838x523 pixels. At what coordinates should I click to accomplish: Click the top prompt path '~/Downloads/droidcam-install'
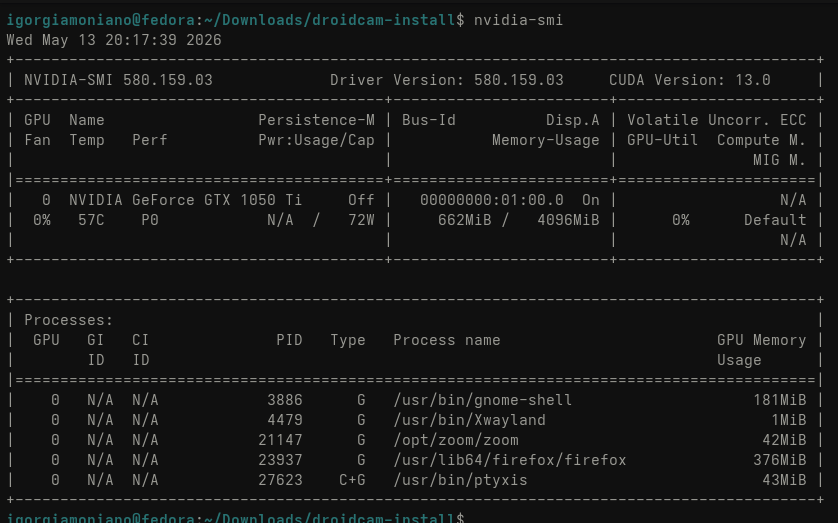click(330, 20)
